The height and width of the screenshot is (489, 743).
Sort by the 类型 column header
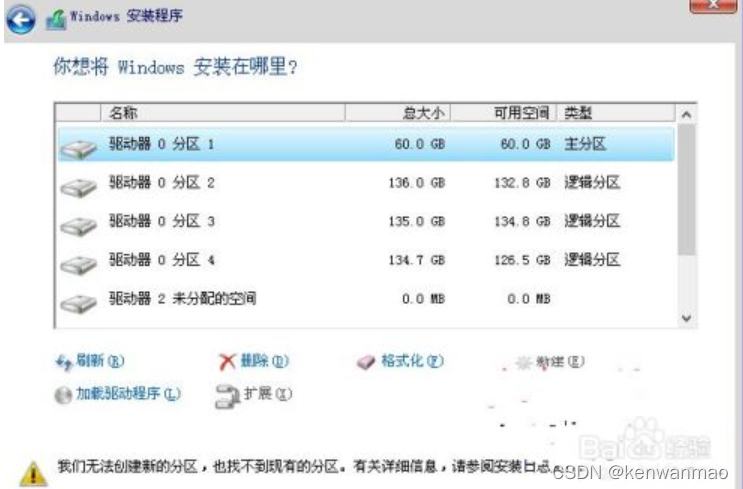[x=616, y=113]
